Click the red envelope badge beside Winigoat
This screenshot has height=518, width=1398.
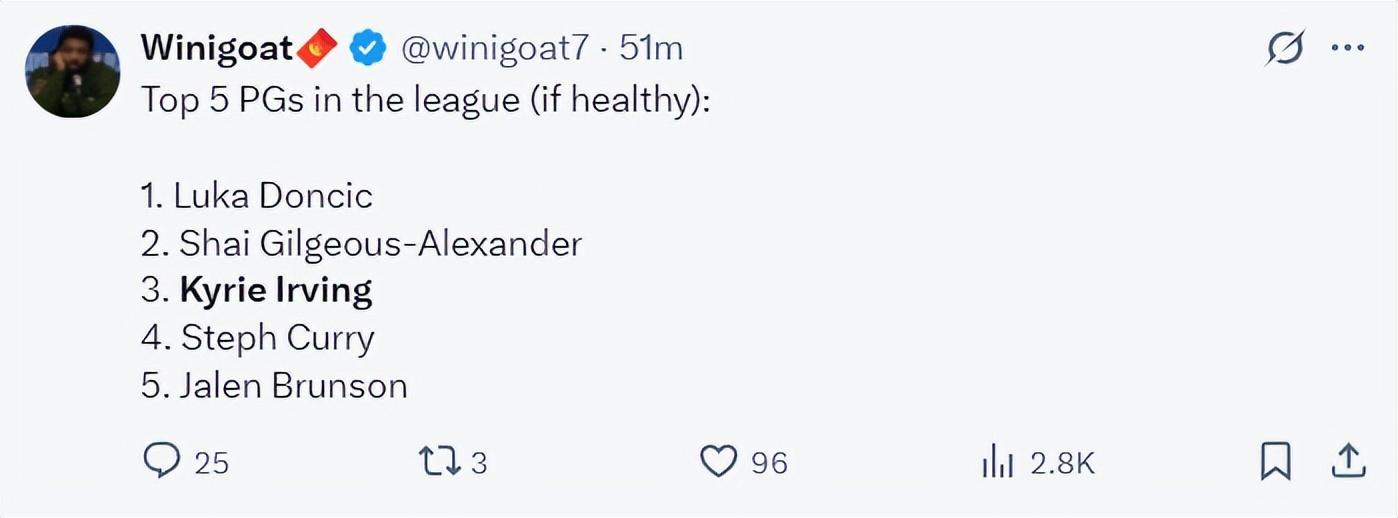tap(319, 48)
